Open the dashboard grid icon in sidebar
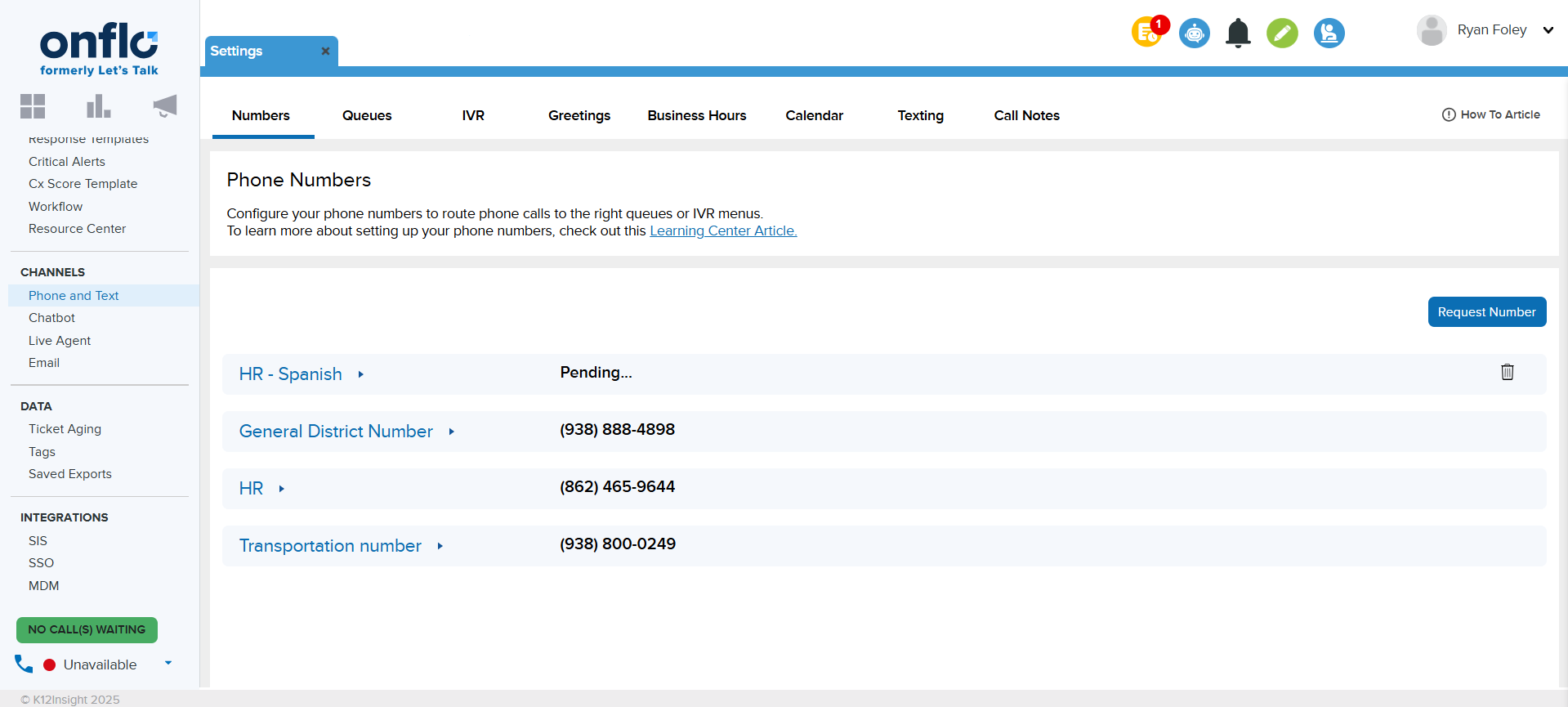1568x707 pixels. coord(33,106)
